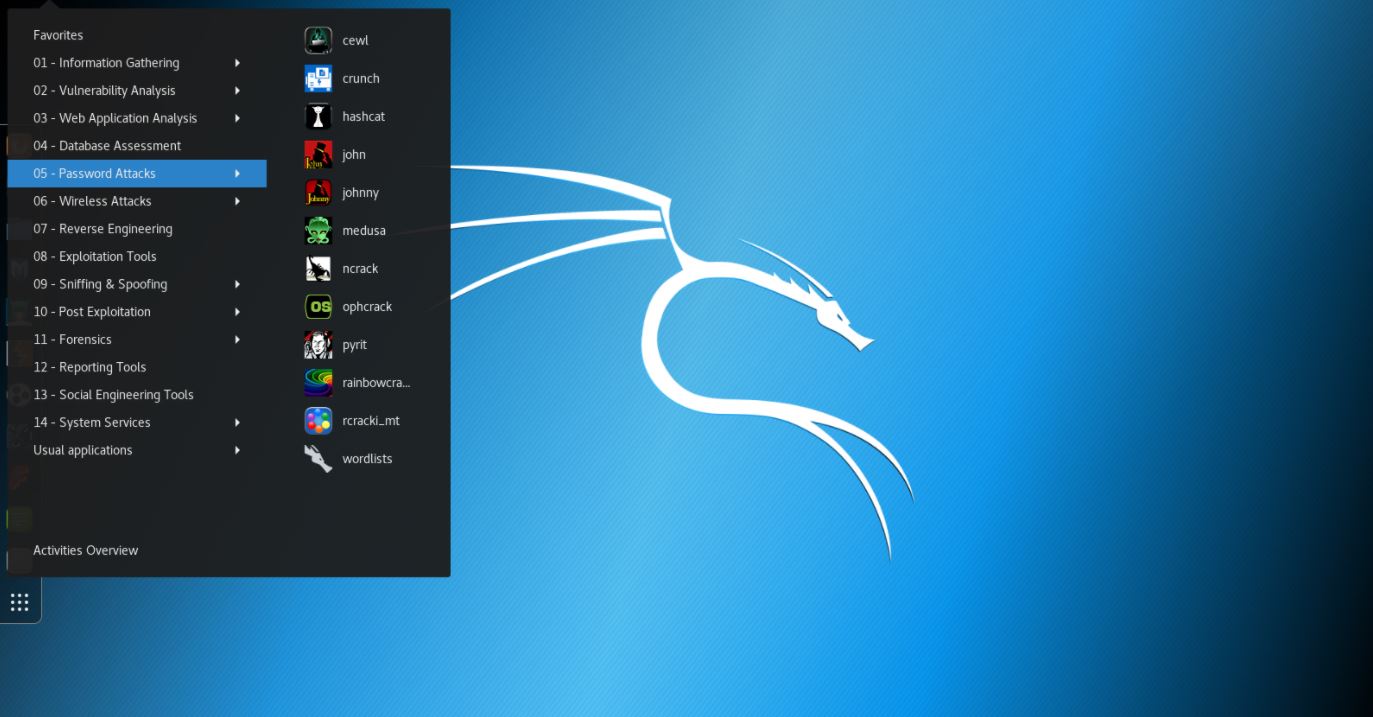
Task: Expand arrow beside Web Application Analysis
Action: pyautogui.click(x=238, y=118)
